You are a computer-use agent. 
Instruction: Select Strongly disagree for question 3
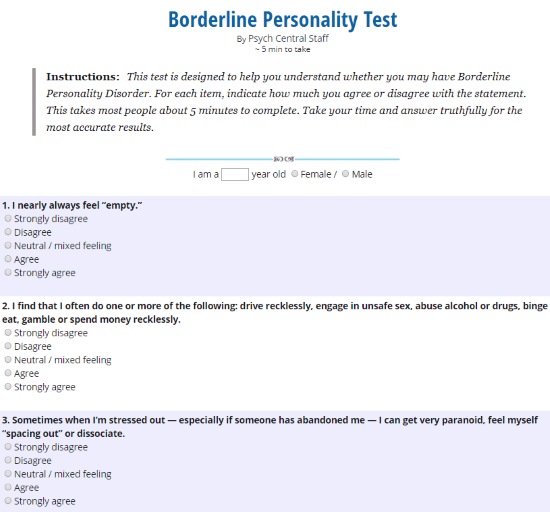(x=8, y=447)
